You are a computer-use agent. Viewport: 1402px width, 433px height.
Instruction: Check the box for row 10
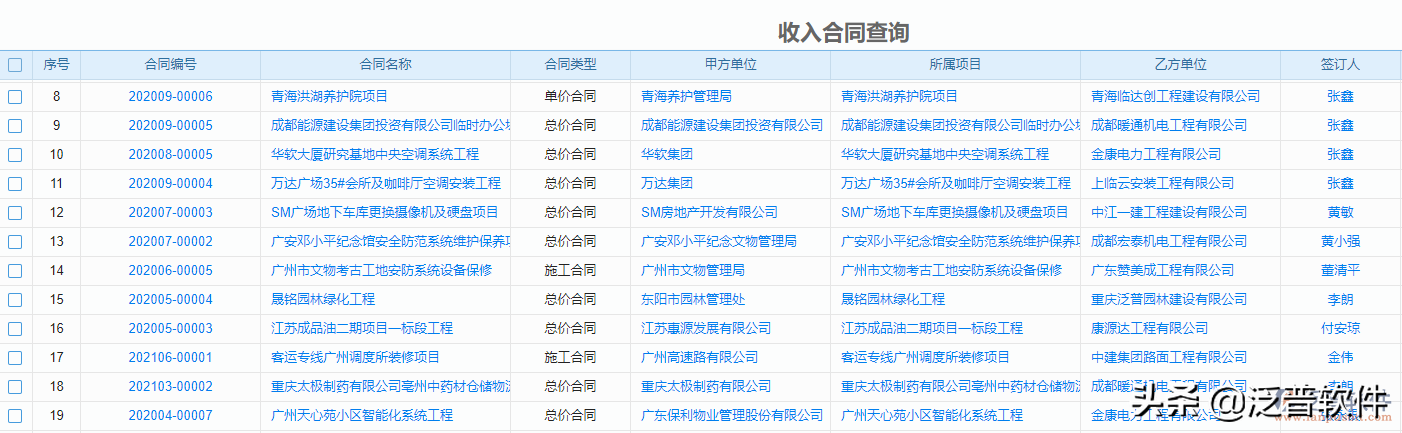[15, 155]
